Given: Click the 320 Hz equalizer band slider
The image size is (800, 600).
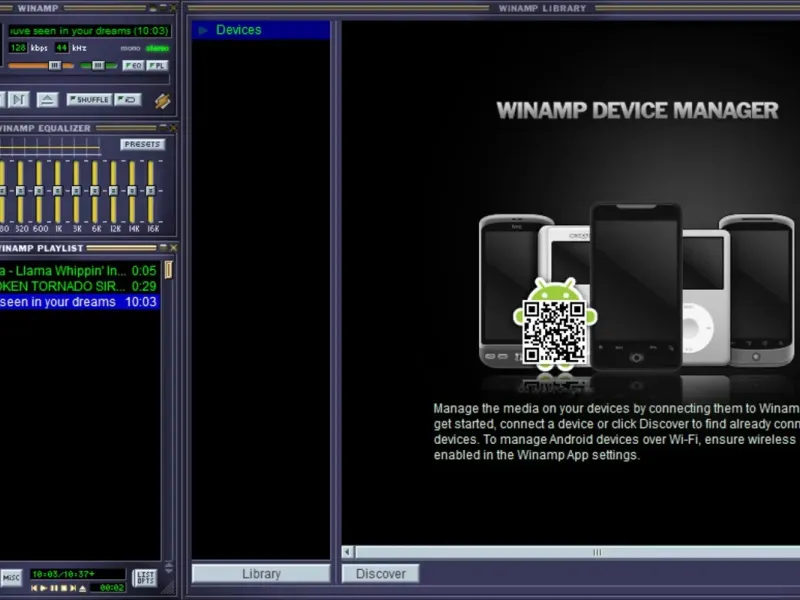Looking at the screenshot, I should coord(20,191).
